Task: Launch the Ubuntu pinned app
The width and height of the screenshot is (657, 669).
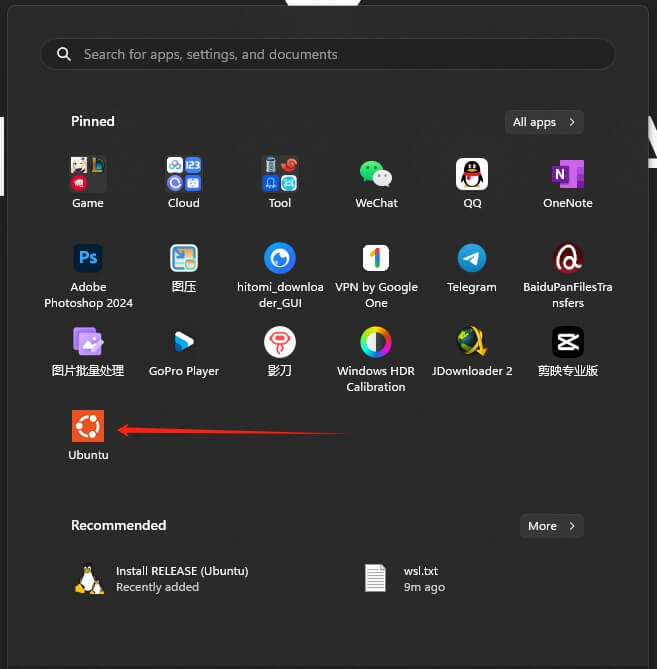Action: 88,435
